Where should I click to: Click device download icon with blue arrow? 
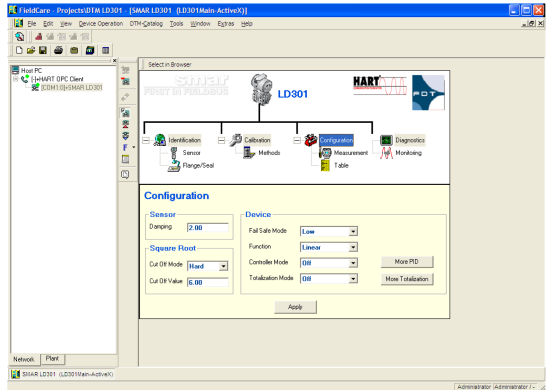tap(125, 136)
